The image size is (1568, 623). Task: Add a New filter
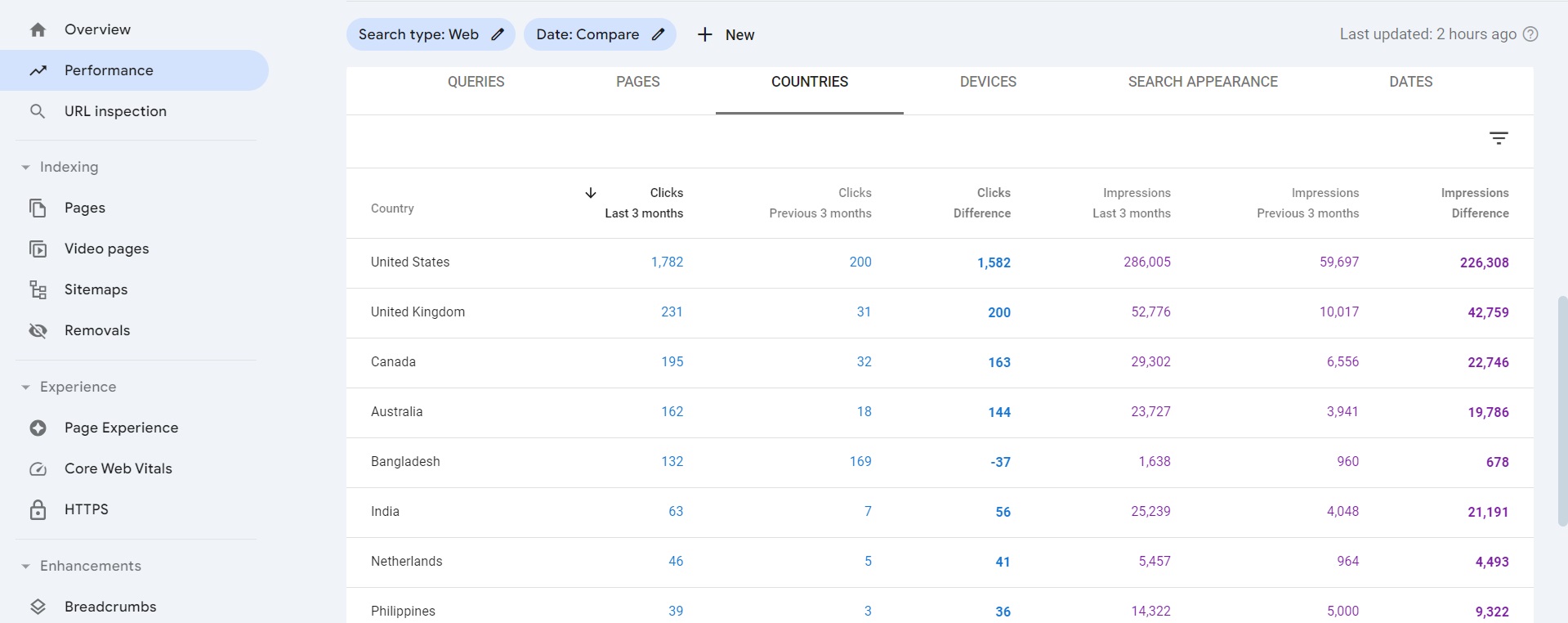tap(726, 34)
